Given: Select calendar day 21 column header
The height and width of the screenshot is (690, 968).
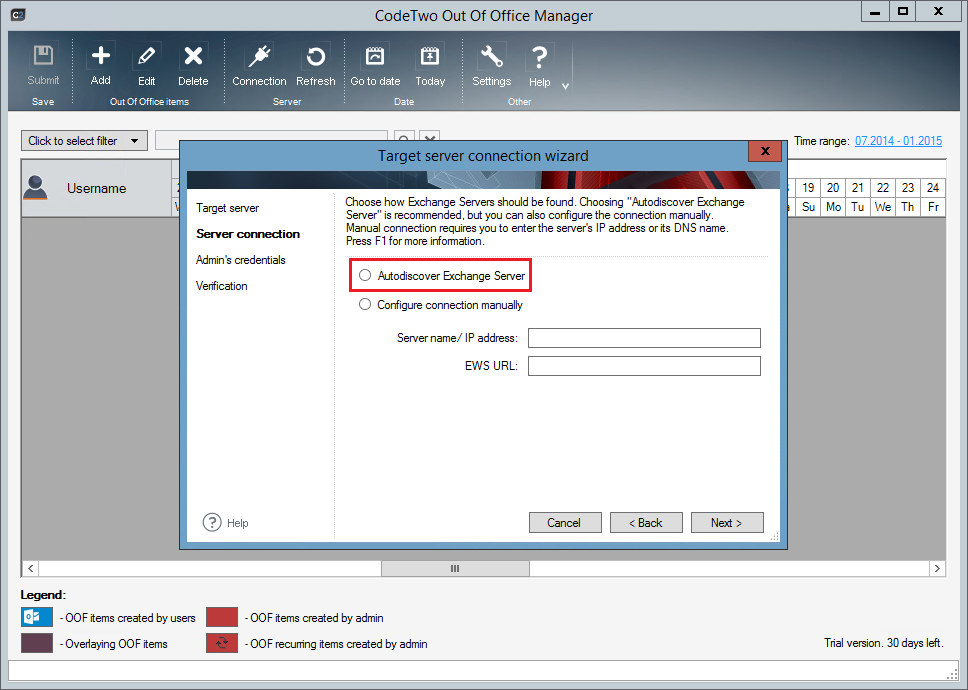Looking at the screenshot, I should pyautogui.click(x=857, y=188).
